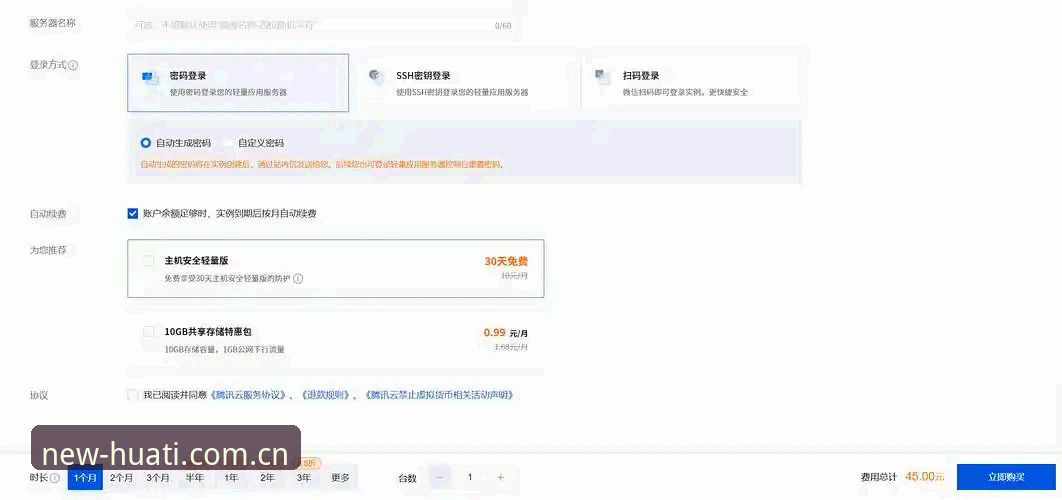Click the 台数 quantity field
The width and height of the screenshot is (1062, 500).
pyautogui.click(x=470, y=478)
